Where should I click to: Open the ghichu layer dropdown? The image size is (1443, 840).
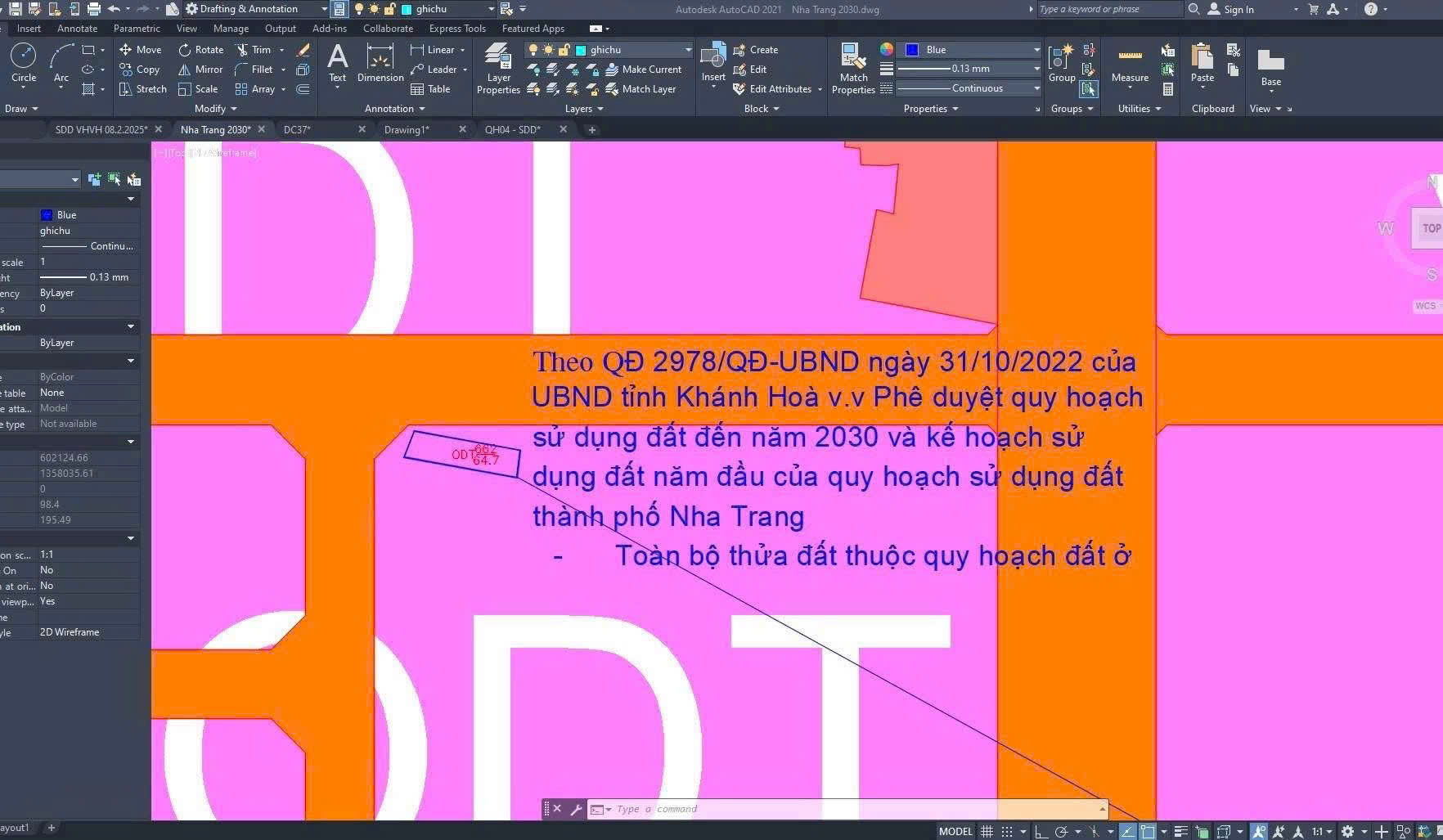pos(688,50)
